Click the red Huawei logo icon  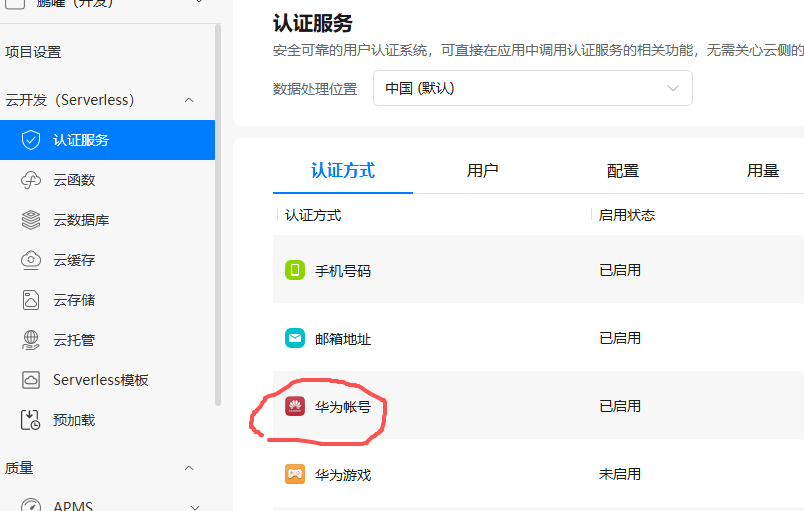click(x=295, y=406)
